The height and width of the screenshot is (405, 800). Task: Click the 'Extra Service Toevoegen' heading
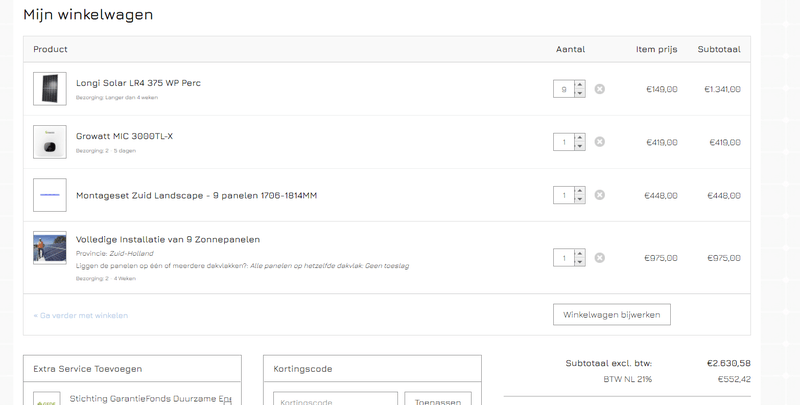click(88, 369)
